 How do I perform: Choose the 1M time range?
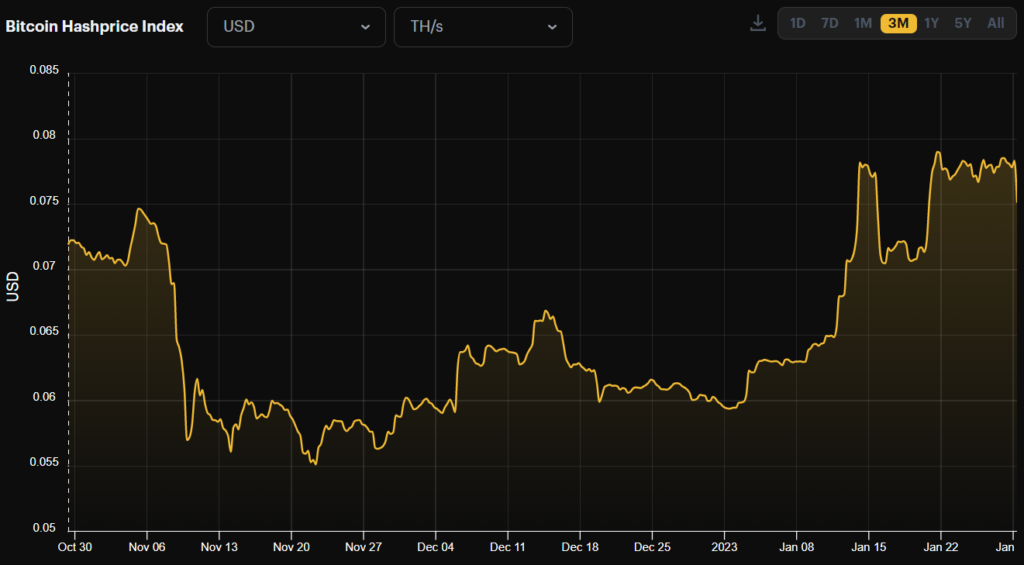pos(862,23)
